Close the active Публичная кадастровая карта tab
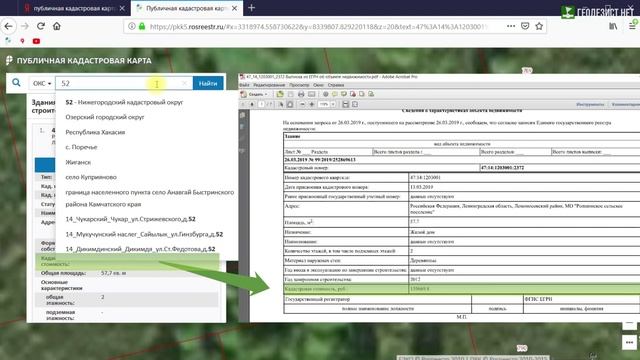 point(234,8)
